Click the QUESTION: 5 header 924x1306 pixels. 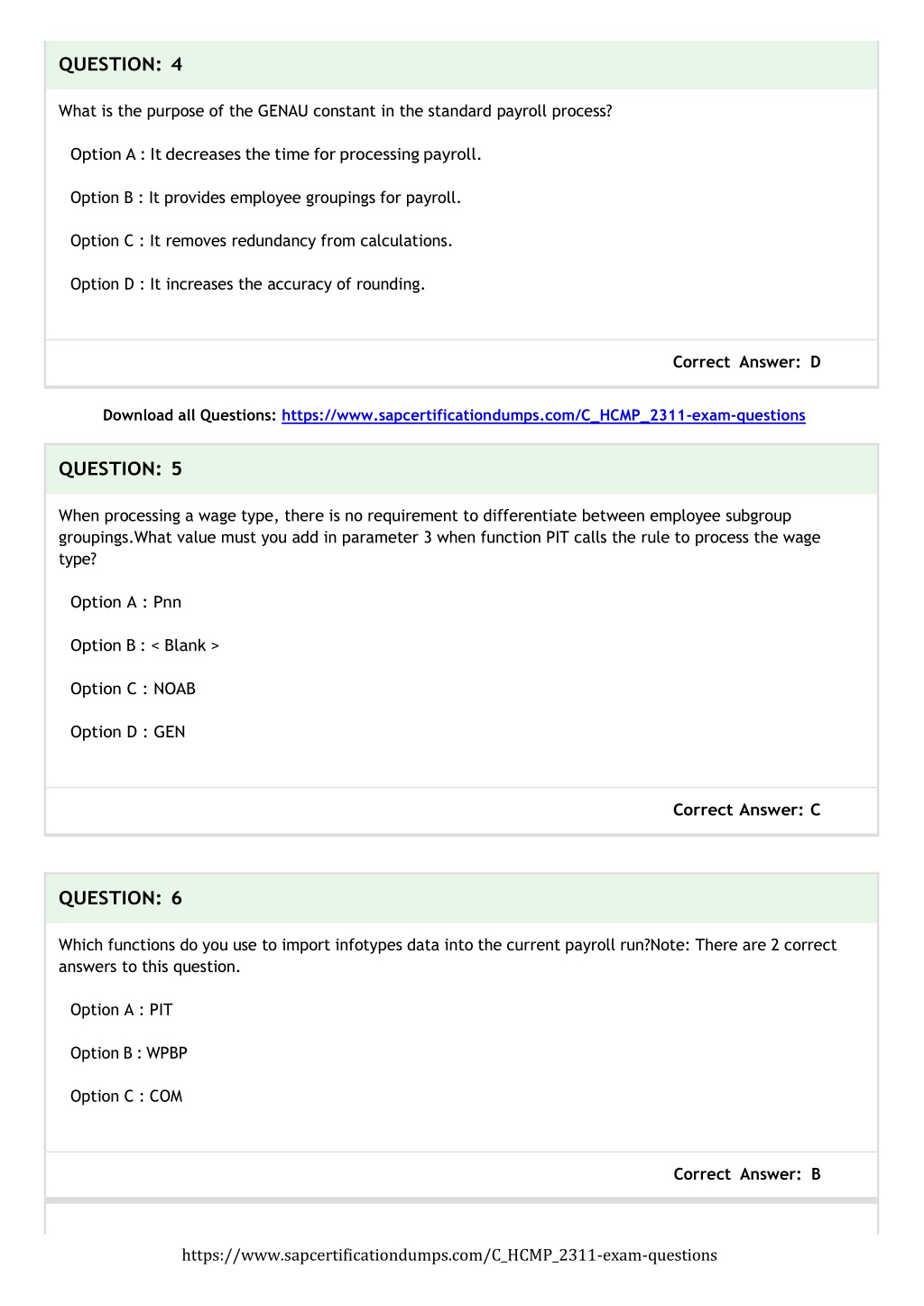click(x=461, y=468)
